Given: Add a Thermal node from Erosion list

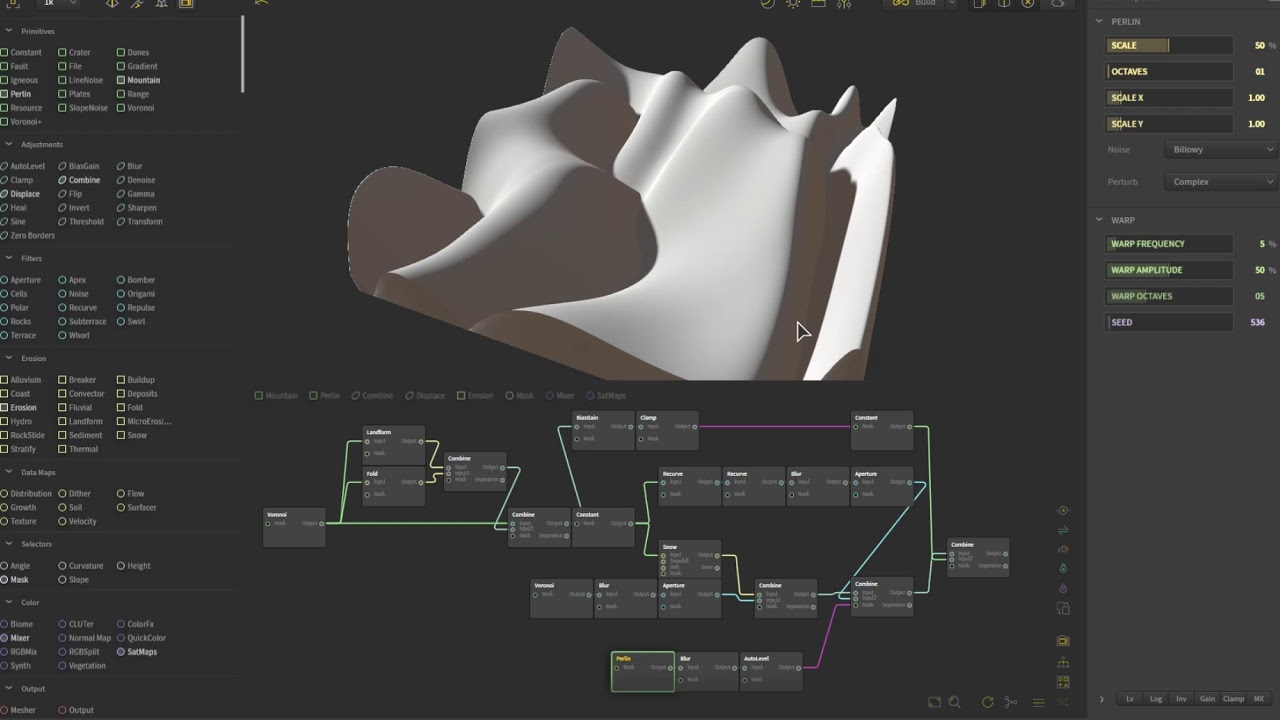Looking at the screenshot, I should coord(78,450).
